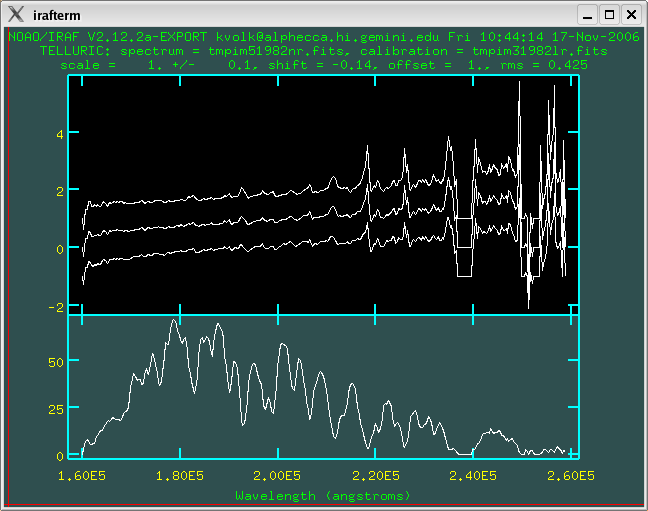Minimize the irafterm window
Image resolution: width=648 pixels, height=511 pixels.
pos(587,15)
